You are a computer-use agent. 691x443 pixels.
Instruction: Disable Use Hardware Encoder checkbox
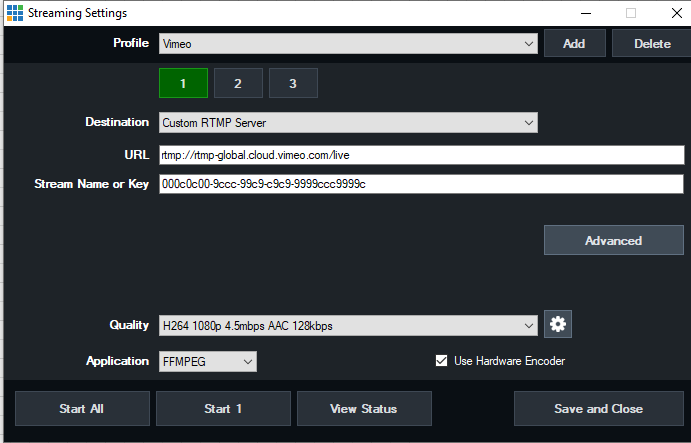click(442, 361)
